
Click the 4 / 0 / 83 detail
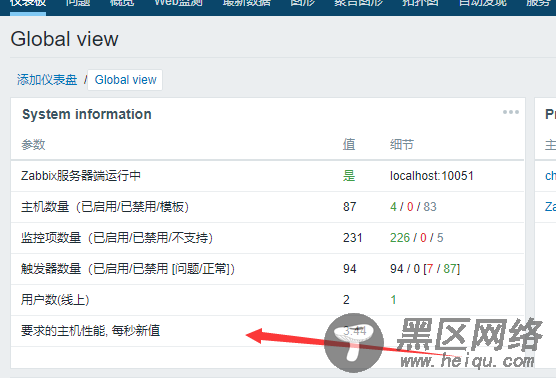(x=413, y=207)
